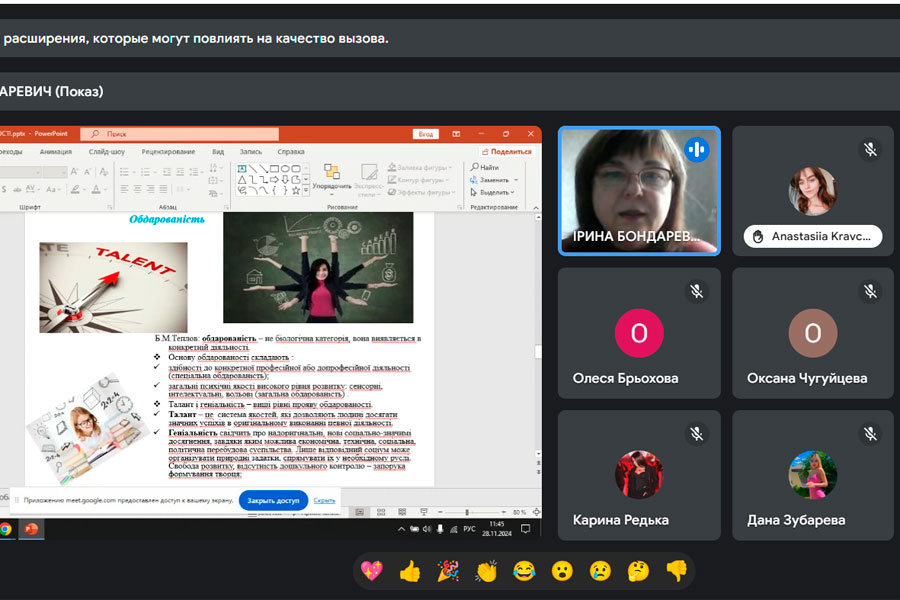Open the Рецензирование ribbon tab
This screenshot has width=900, height=600.
[168, 152]
